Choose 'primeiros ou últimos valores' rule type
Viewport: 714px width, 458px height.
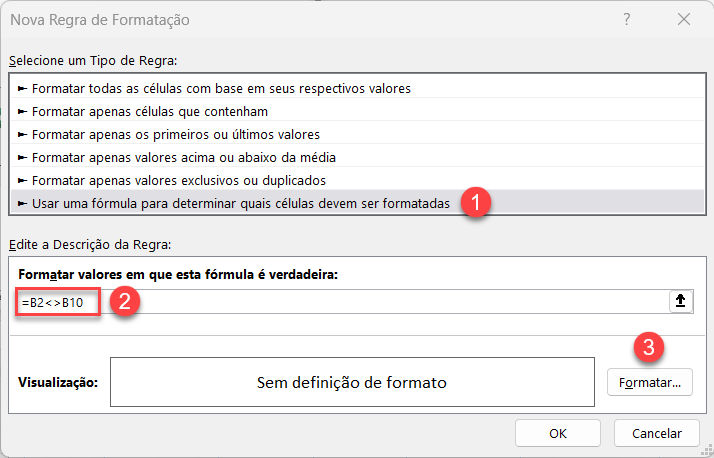tap(357, 134)
